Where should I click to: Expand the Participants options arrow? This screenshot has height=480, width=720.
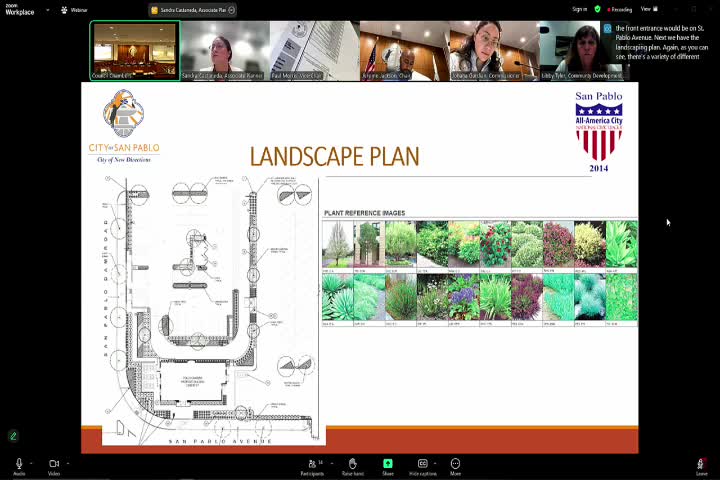[332, 463]
